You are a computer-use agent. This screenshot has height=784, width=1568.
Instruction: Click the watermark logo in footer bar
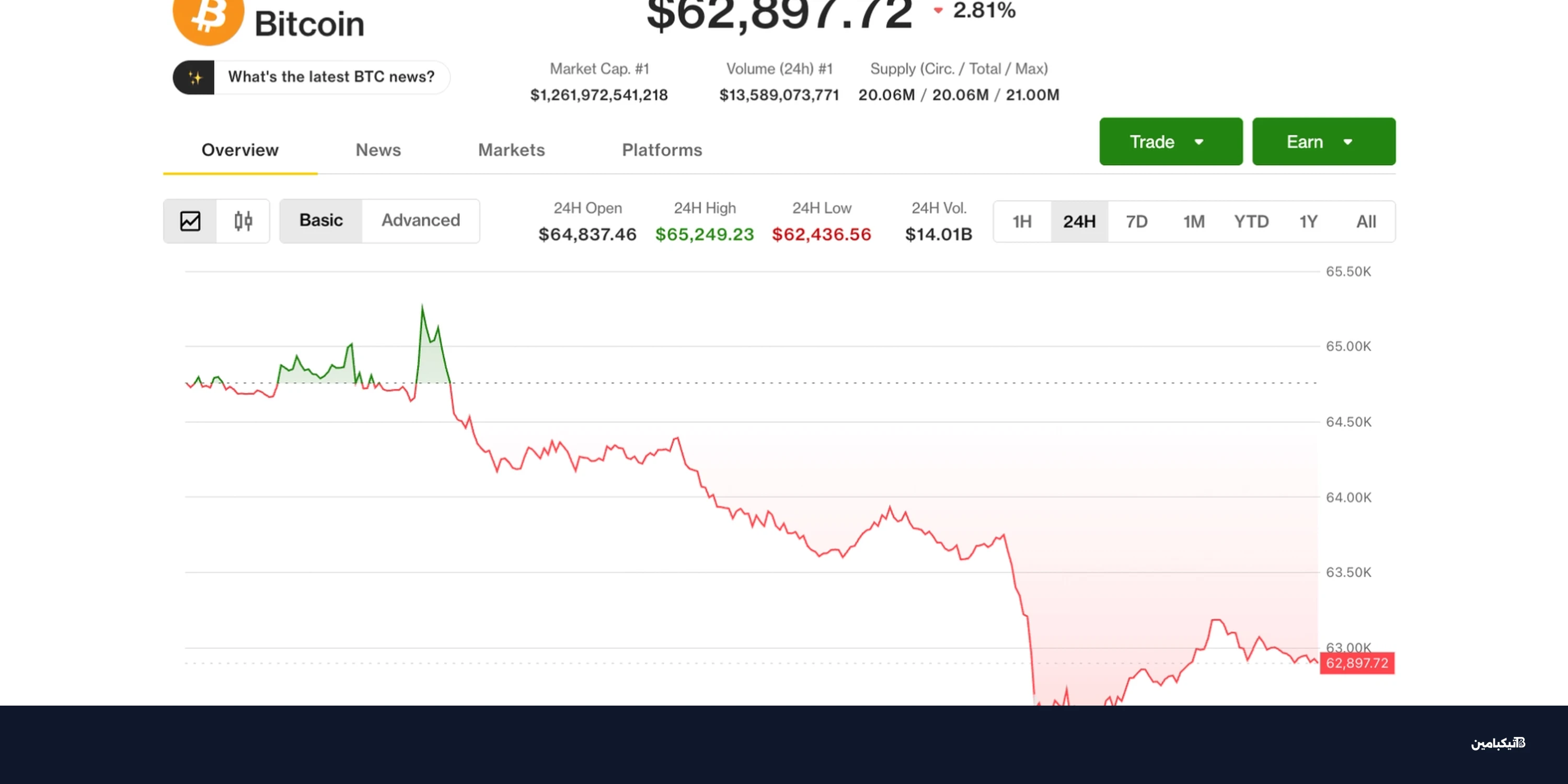pyautogui.click(x=1498, y=743)
